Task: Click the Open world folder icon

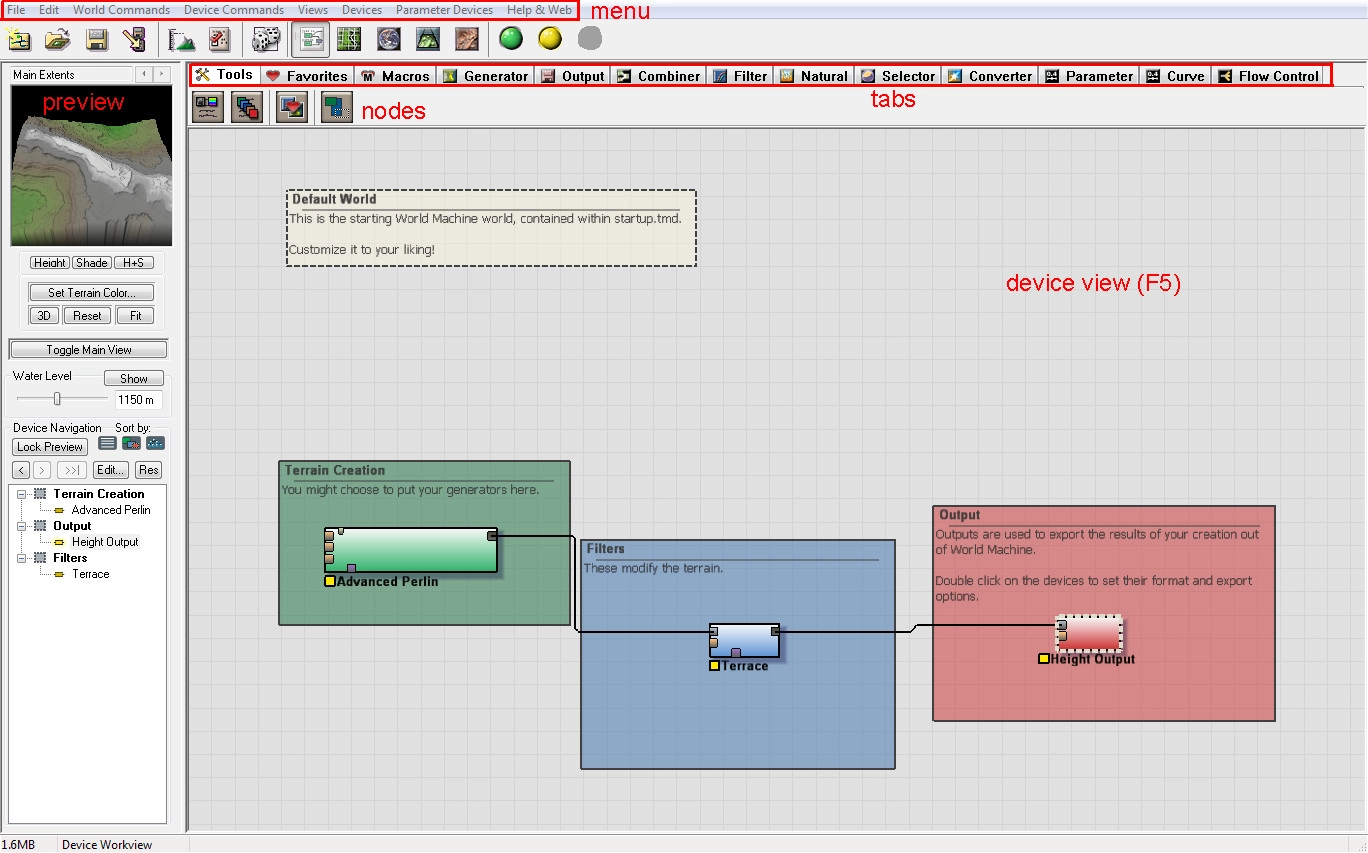Action: (x=57, y=40)
